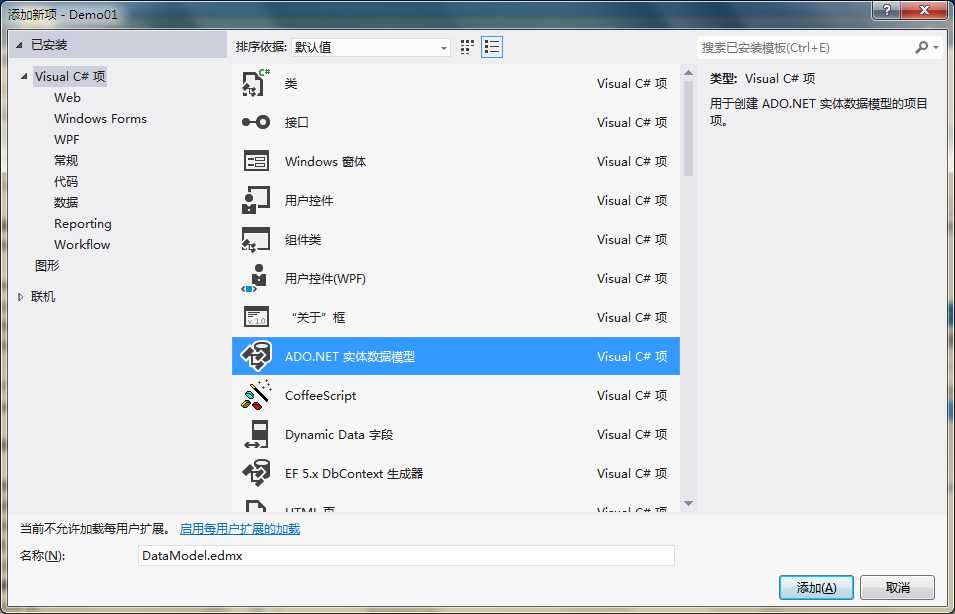Select the 组件类 component class icon
955x614 pixels.
pos(256,239)
